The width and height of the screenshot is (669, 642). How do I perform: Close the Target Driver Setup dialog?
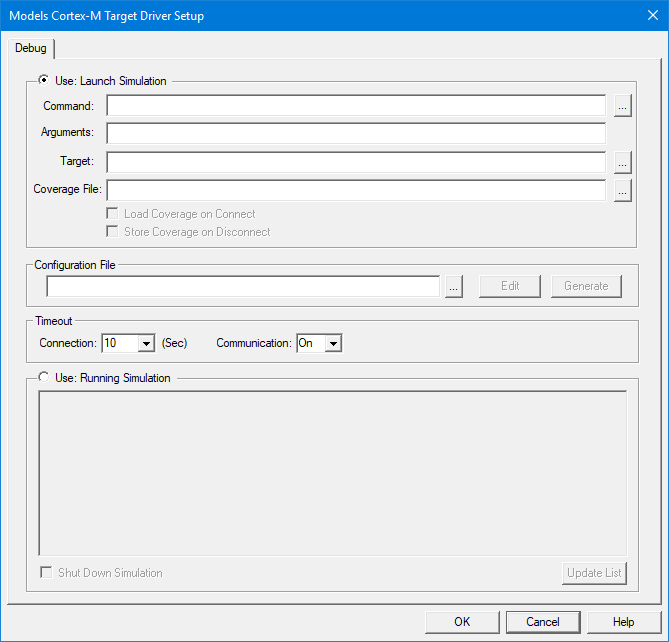[x=651, y=15]
